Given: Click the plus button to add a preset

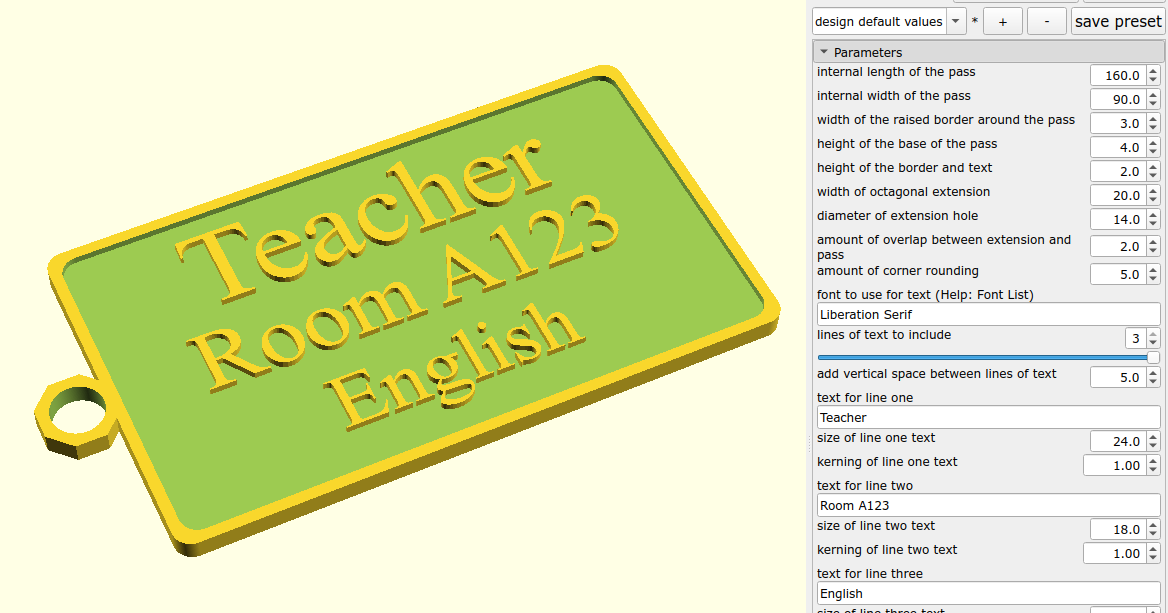Looking at the screenshot, I should coord(1002,22).
